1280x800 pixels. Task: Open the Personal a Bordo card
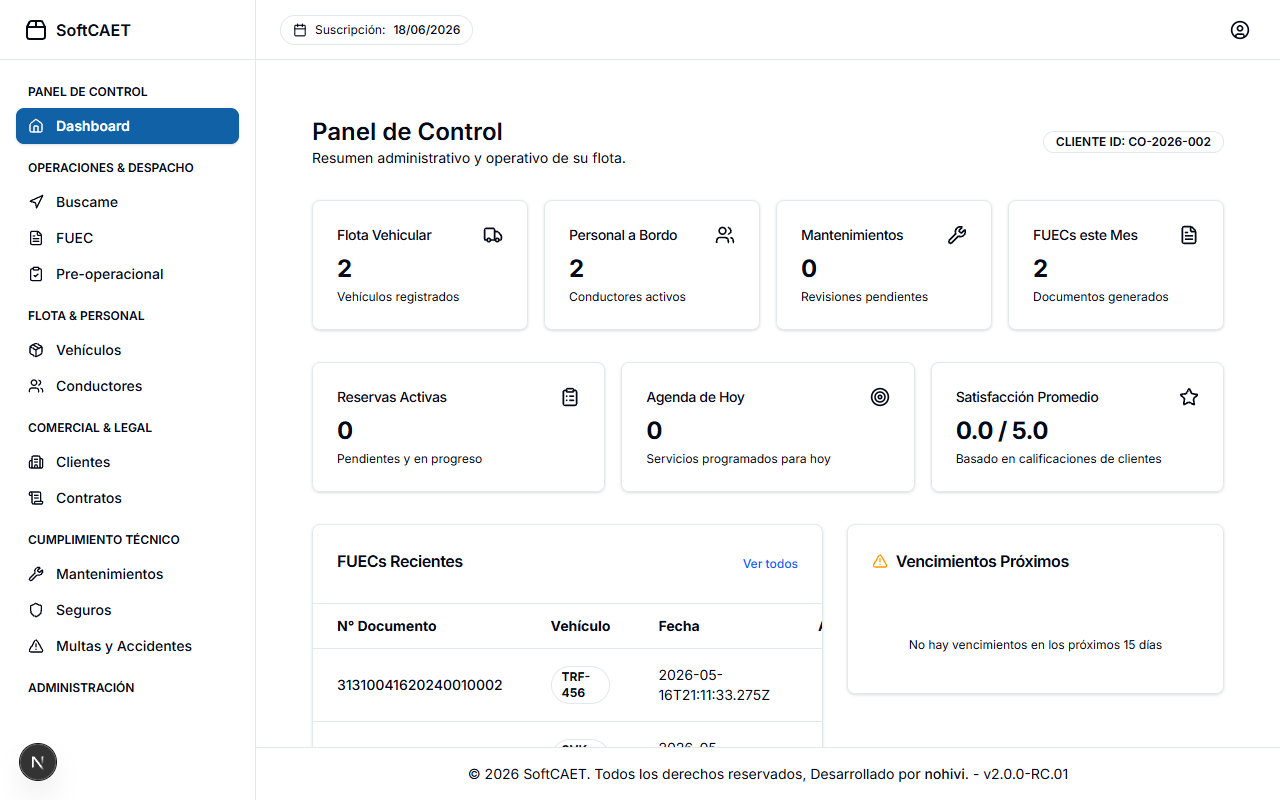652,265
